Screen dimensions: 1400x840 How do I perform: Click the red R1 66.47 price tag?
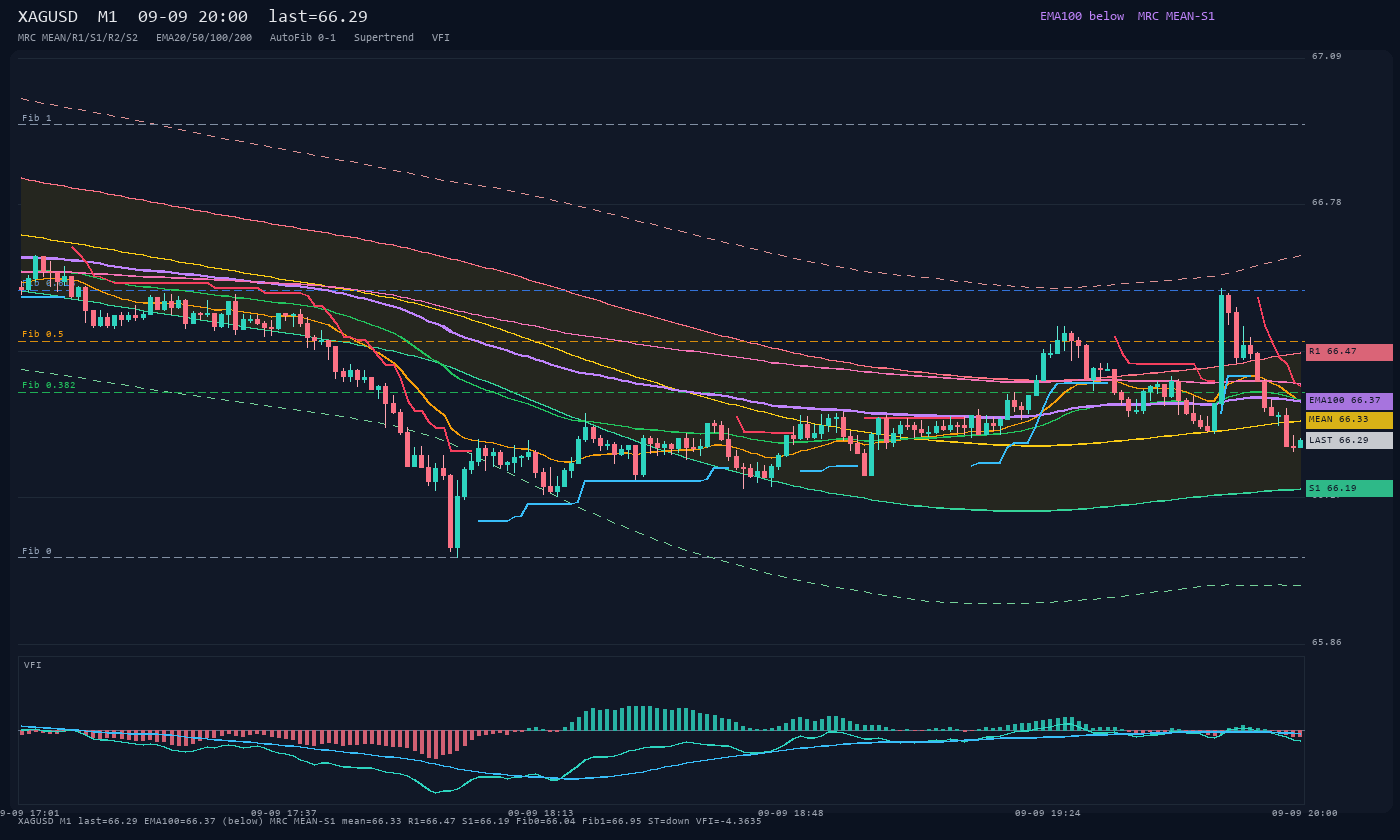[1349, 352]
